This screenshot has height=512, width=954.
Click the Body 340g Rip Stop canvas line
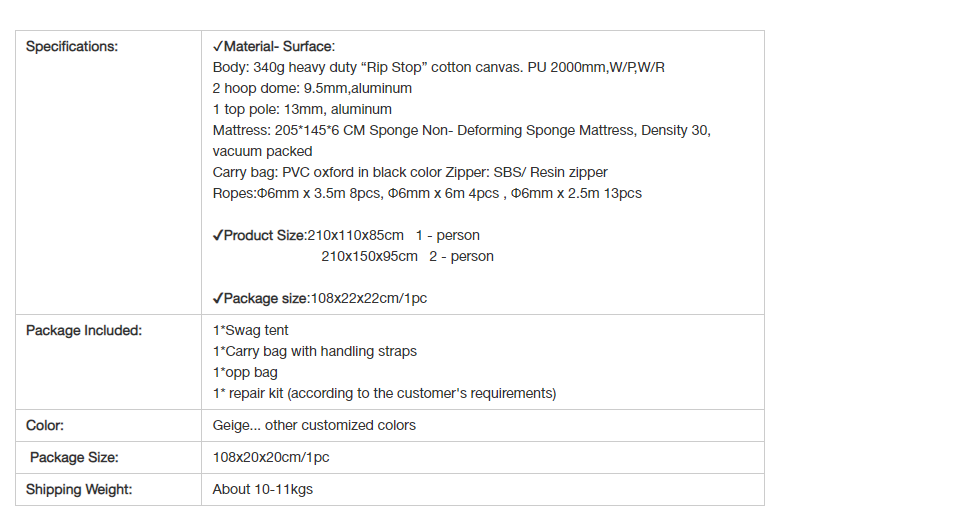point(439,67)
